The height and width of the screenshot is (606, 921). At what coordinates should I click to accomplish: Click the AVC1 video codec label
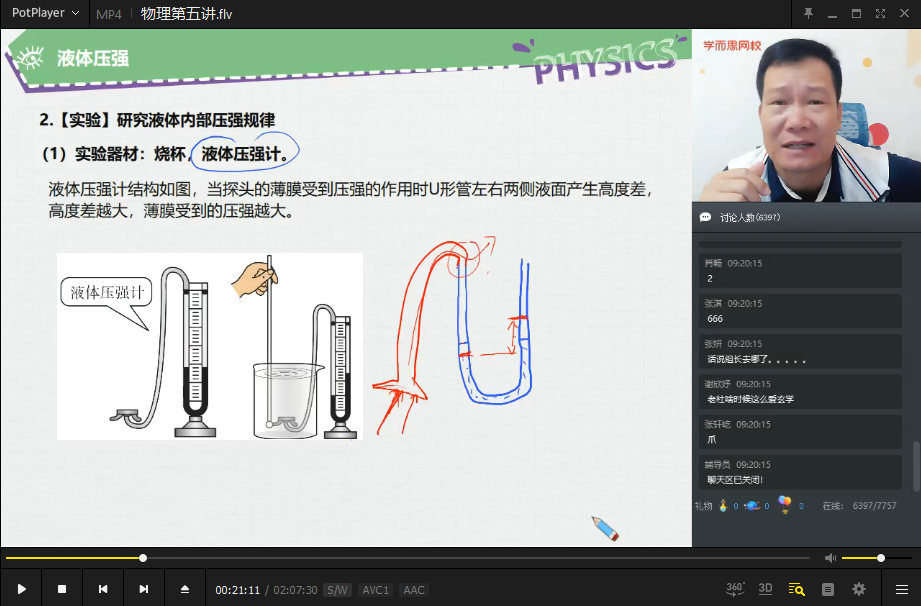tap(376, 590)
